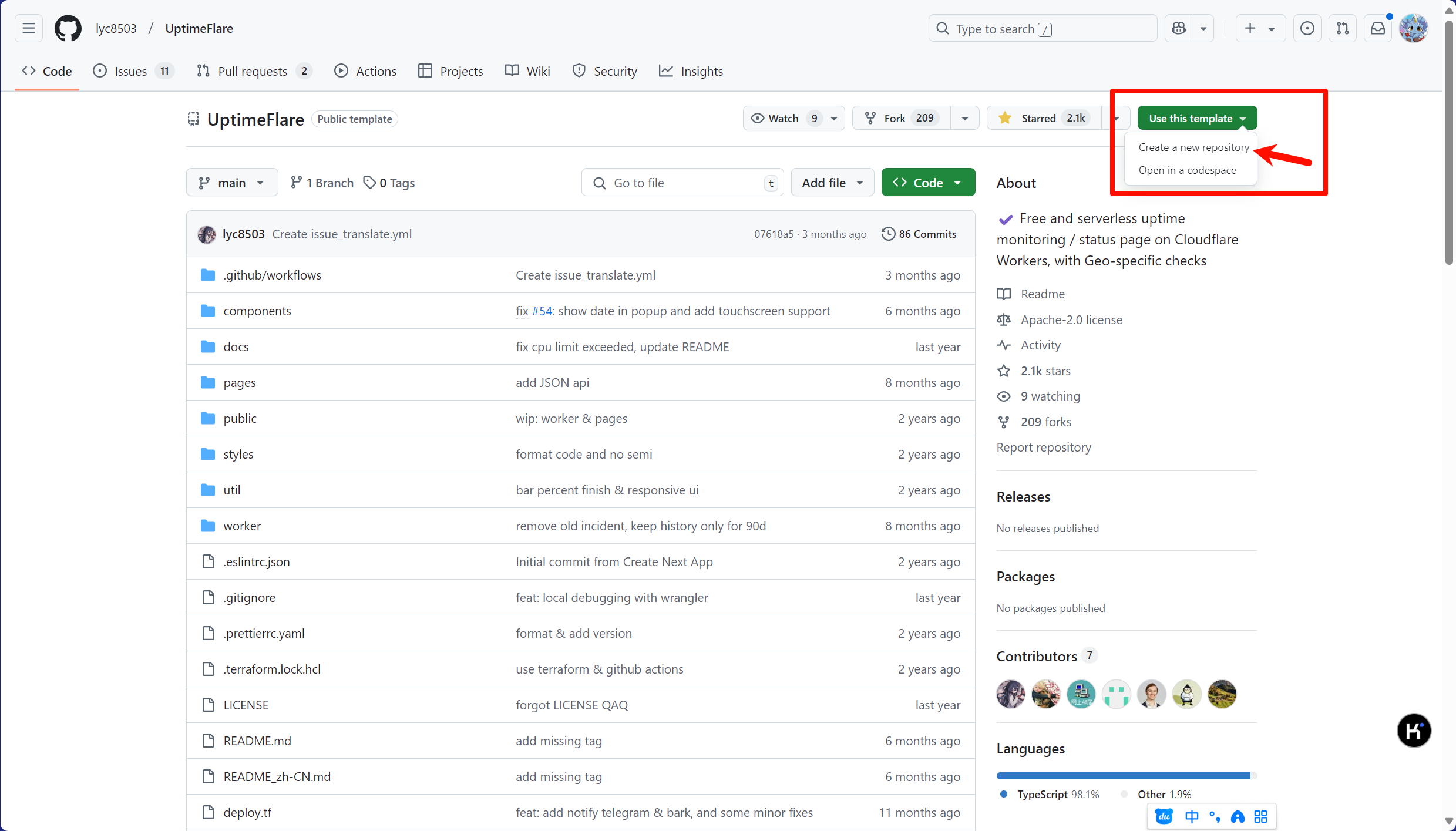Open the user avatar menu
1456x831 pixels.
tap(1413, 28)
